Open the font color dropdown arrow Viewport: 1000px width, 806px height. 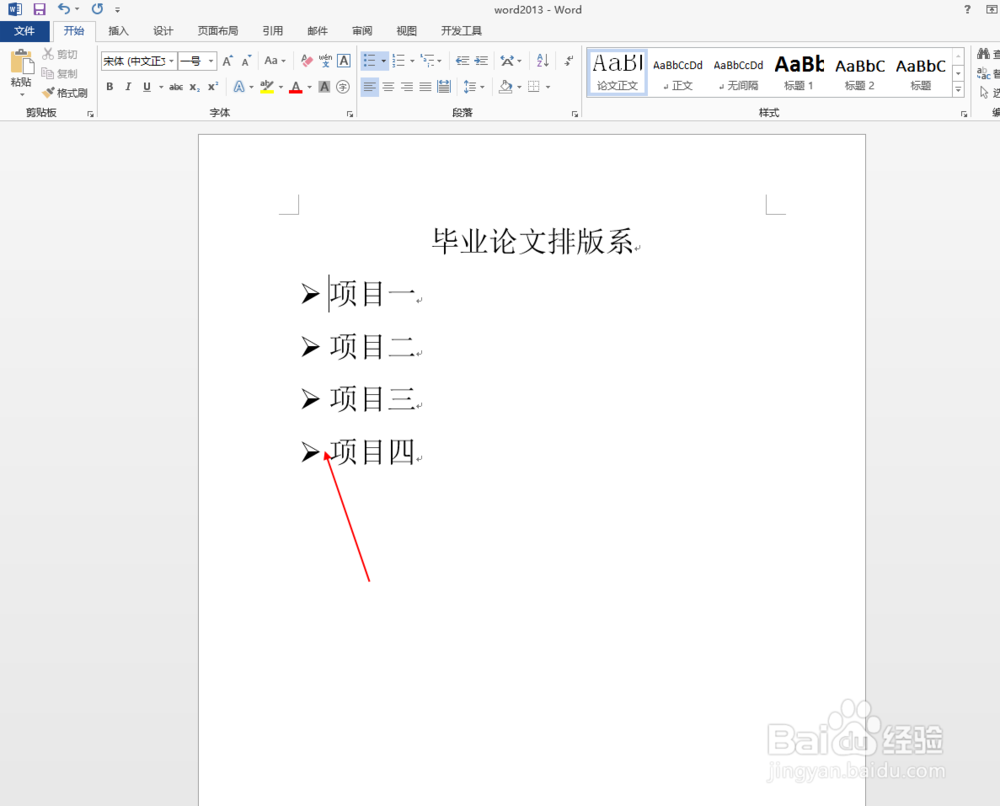tap(309, 87)
